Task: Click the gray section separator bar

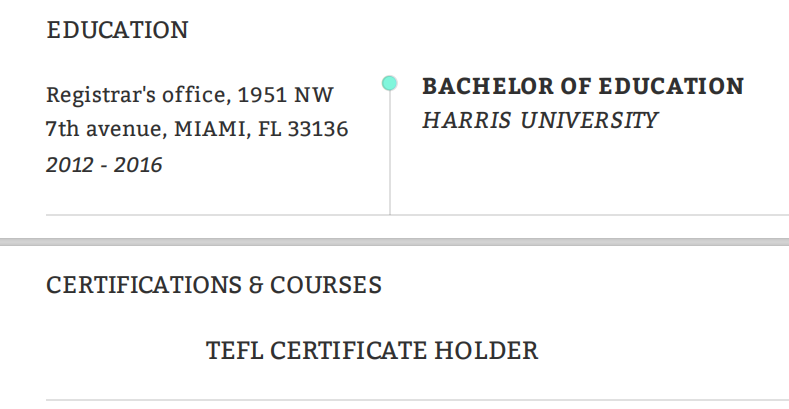Action: click(394, 243)
